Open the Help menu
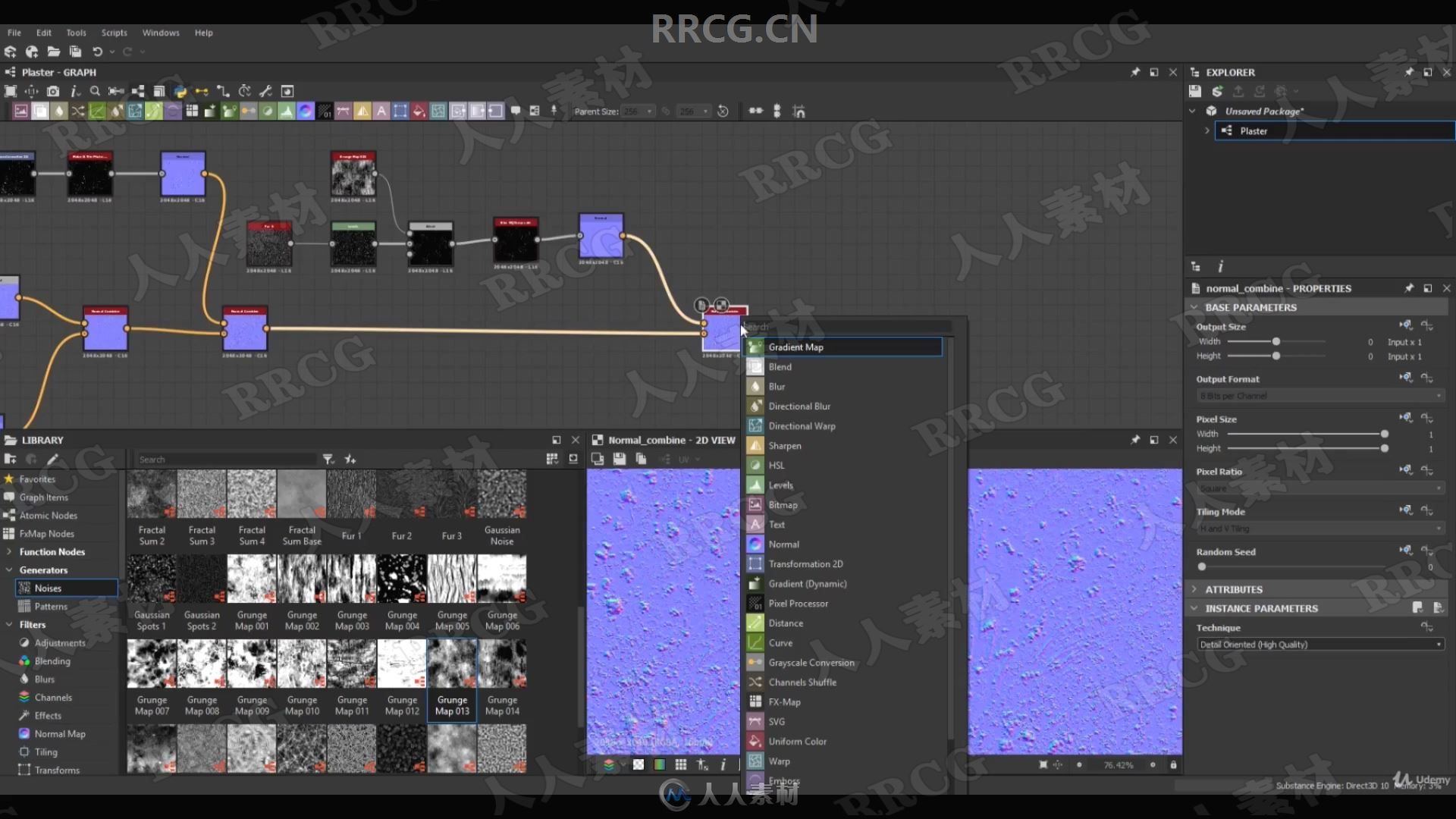The image size is (1456, 819). point(203,33)
